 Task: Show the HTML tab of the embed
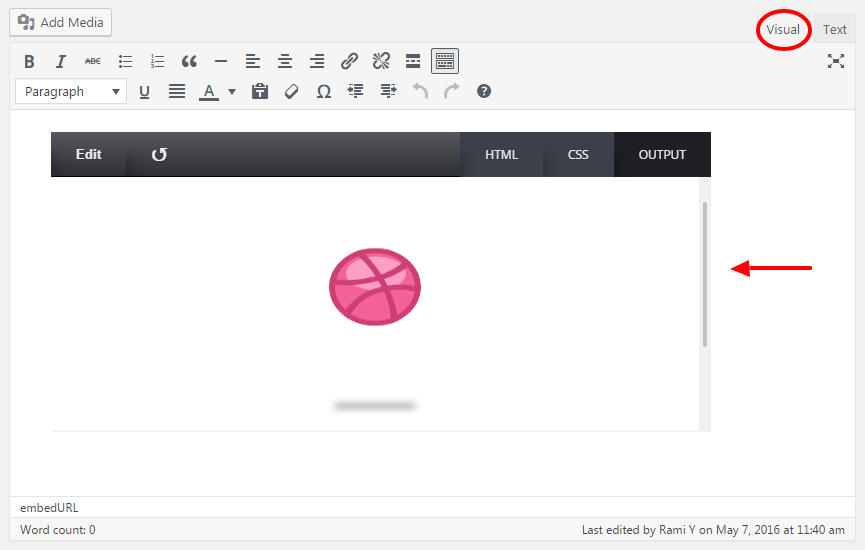(501, 155)
